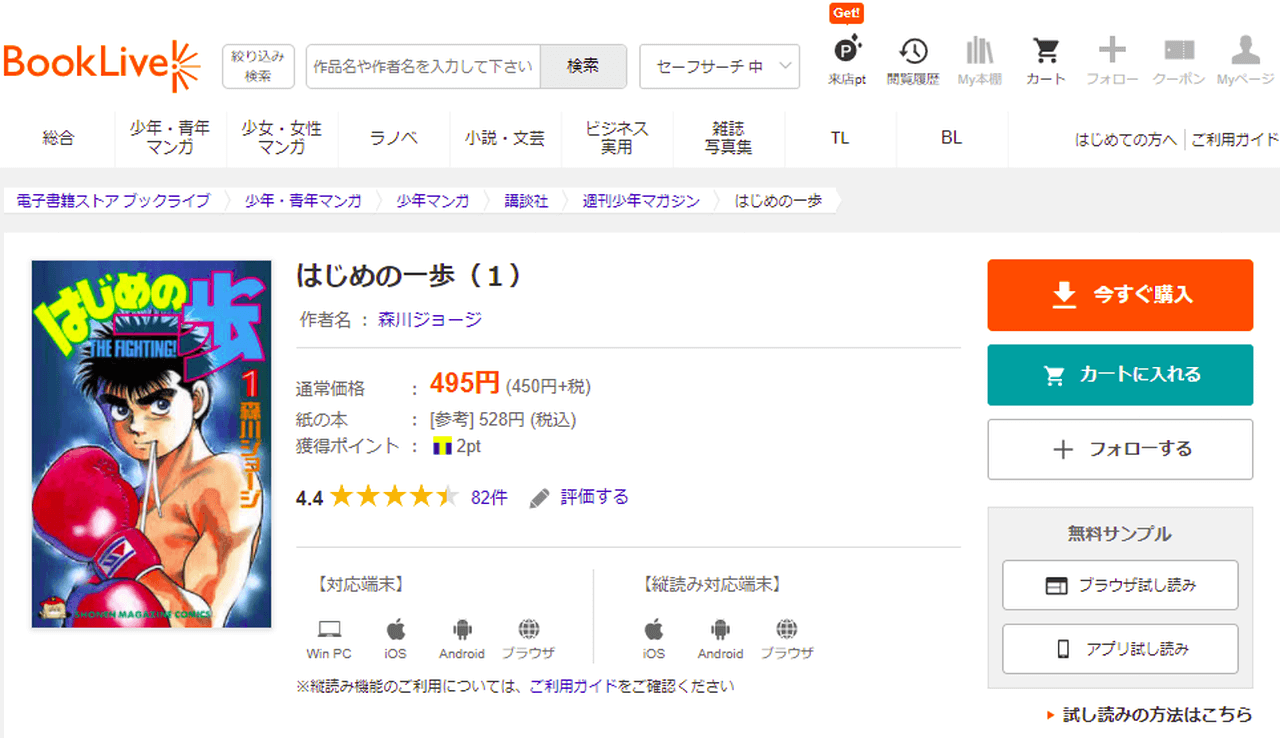Click the 今すぐ購入 buy button
Viewport: 1280px width, 738px height.
tap(1120, 295)
